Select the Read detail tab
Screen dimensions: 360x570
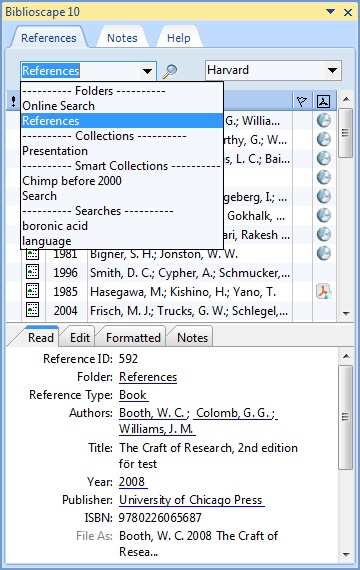41,338
